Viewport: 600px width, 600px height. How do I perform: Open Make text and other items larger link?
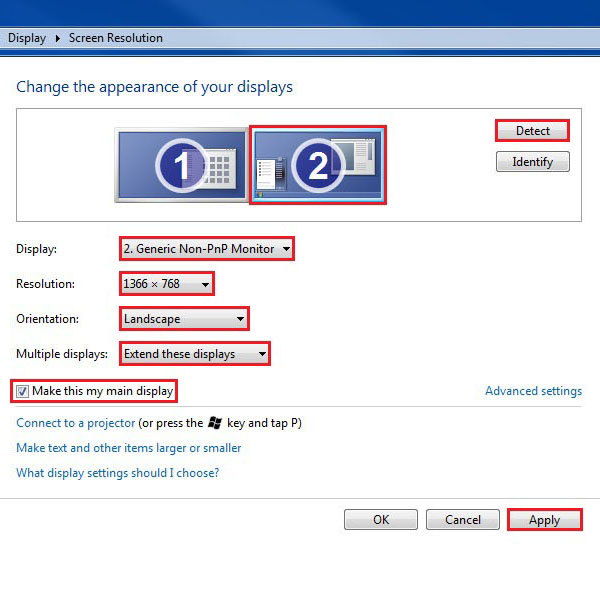(x=129, y=448)
